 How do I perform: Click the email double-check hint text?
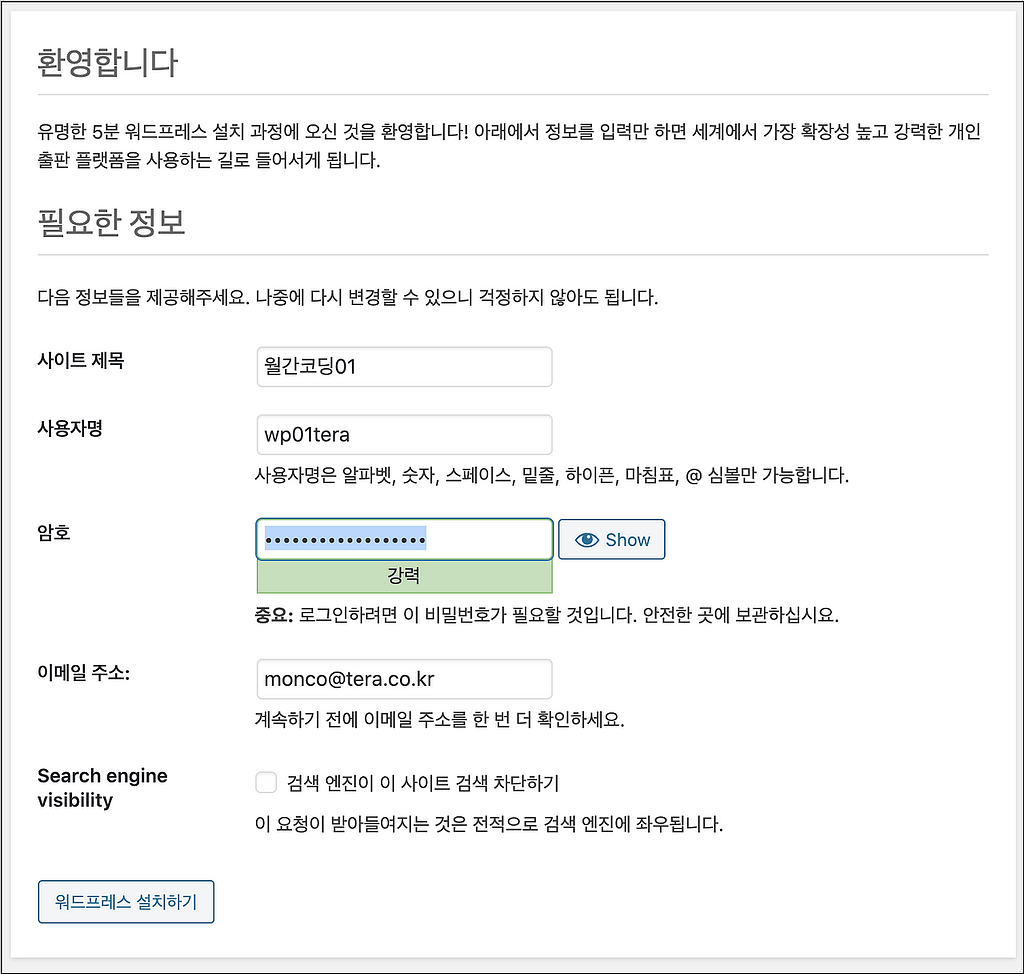(x=440, y=719)
